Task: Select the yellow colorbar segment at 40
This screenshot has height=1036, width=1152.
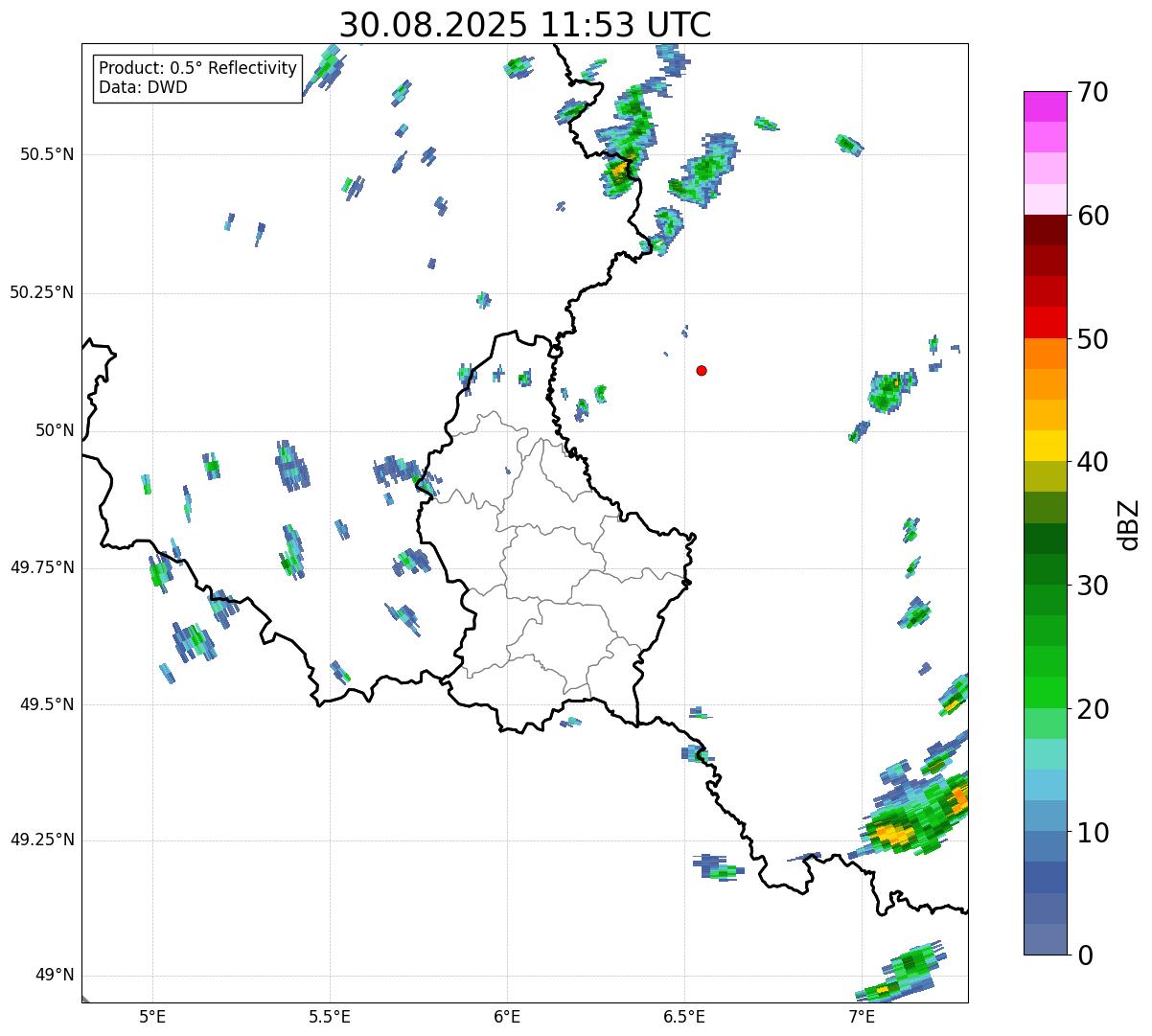Action: [1051, 446]
